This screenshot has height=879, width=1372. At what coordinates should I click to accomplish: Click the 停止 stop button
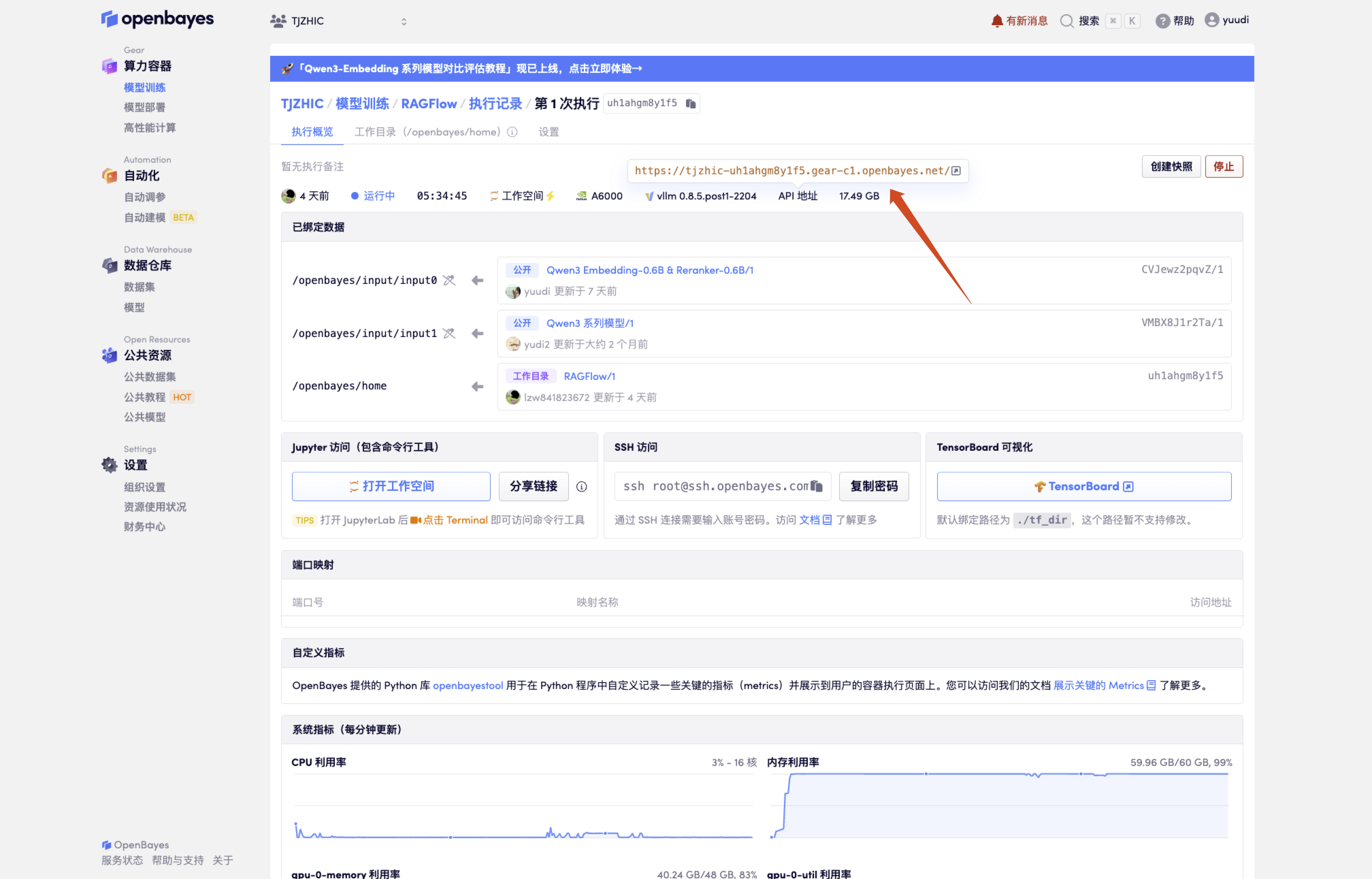(1223, 167)
